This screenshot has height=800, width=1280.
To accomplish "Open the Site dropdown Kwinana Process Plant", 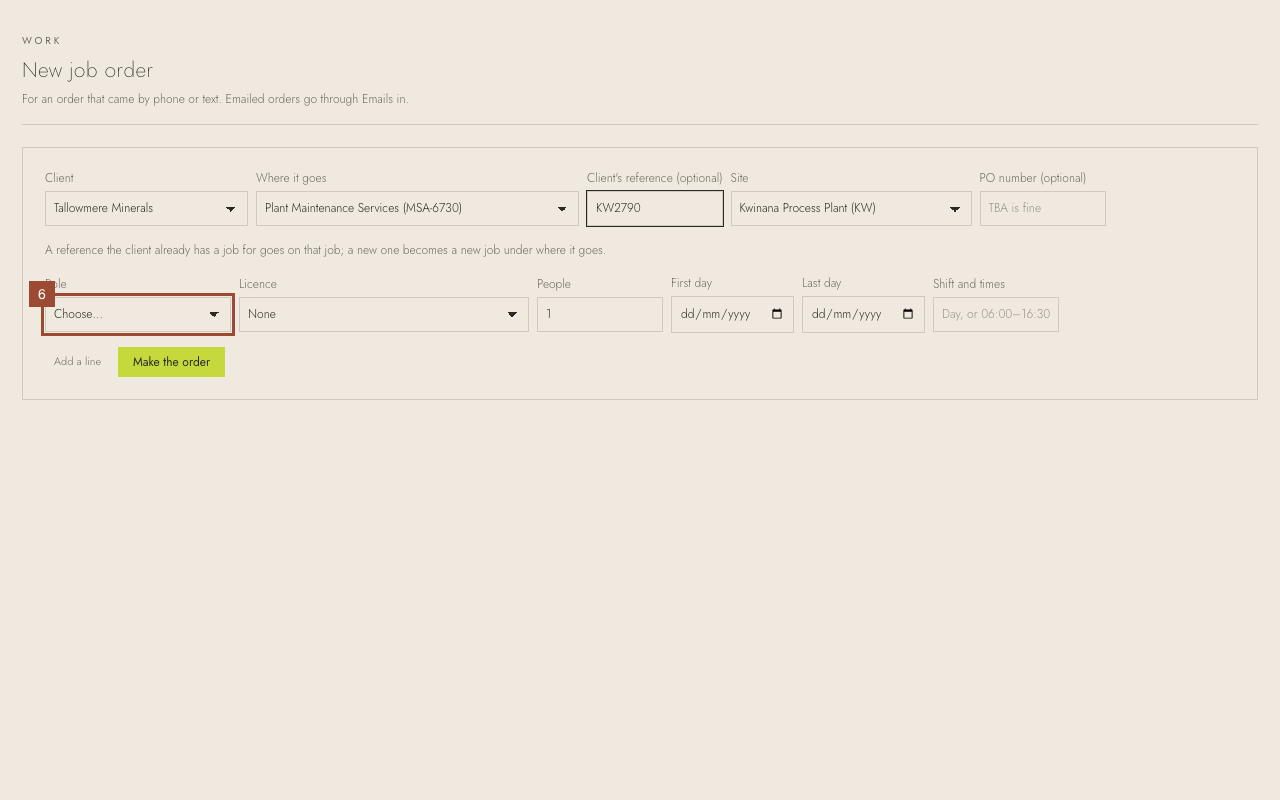I will [x=851, y=208].
